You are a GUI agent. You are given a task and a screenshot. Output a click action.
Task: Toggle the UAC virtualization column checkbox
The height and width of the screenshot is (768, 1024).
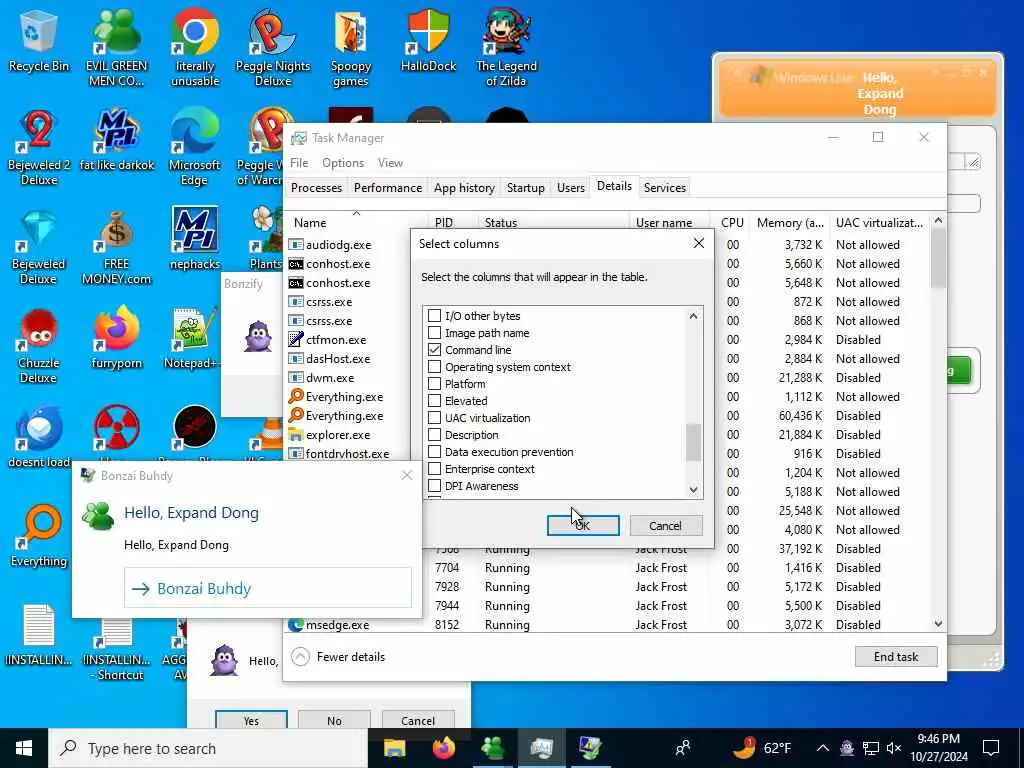(x=434, y=417)
